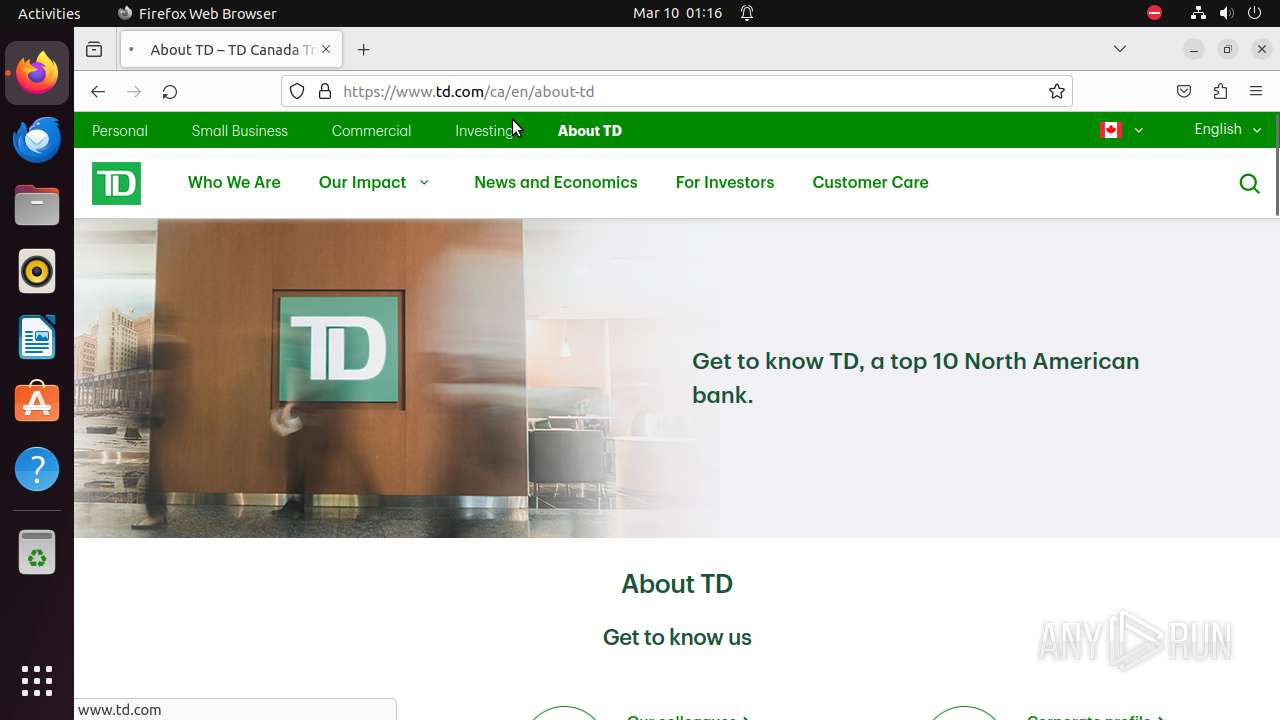The image size is (1280, 720).
Task: Click the TD hero banner image
Action: pyautogui.click(x=396, y=378)
